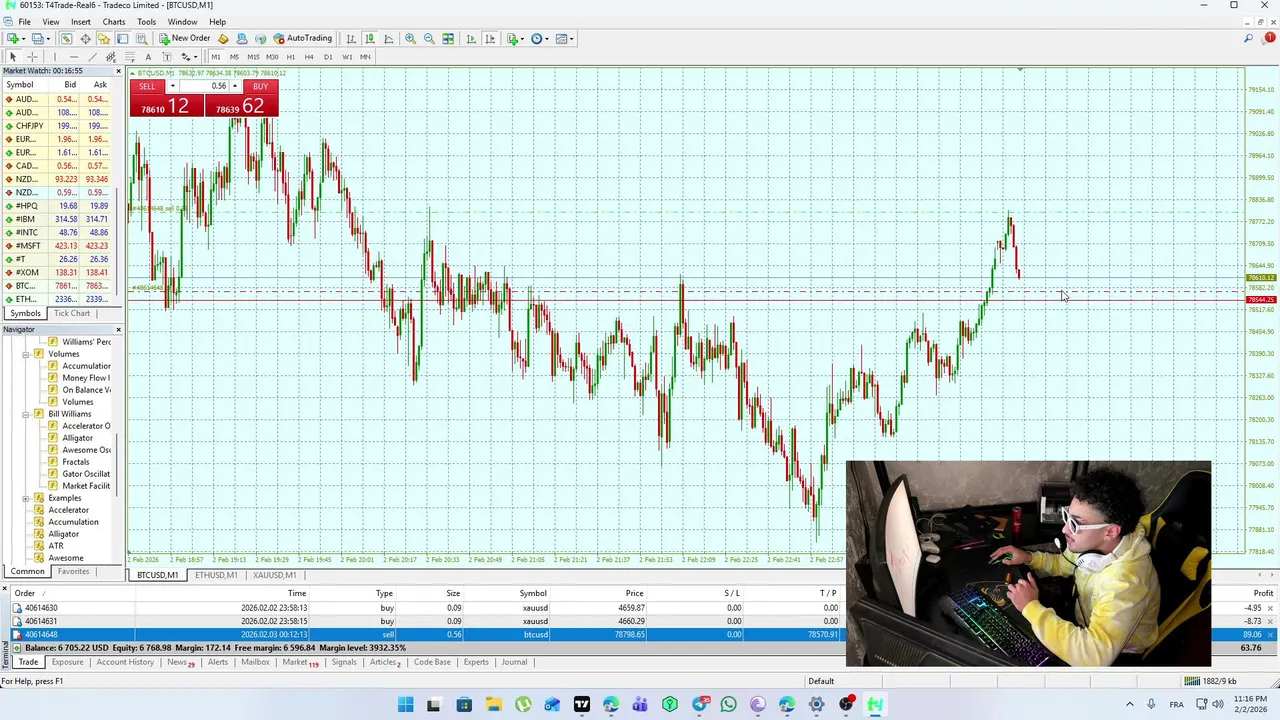Collapse the Volumes indicators folder
The image size is (1280, 720).
[26, 354]
